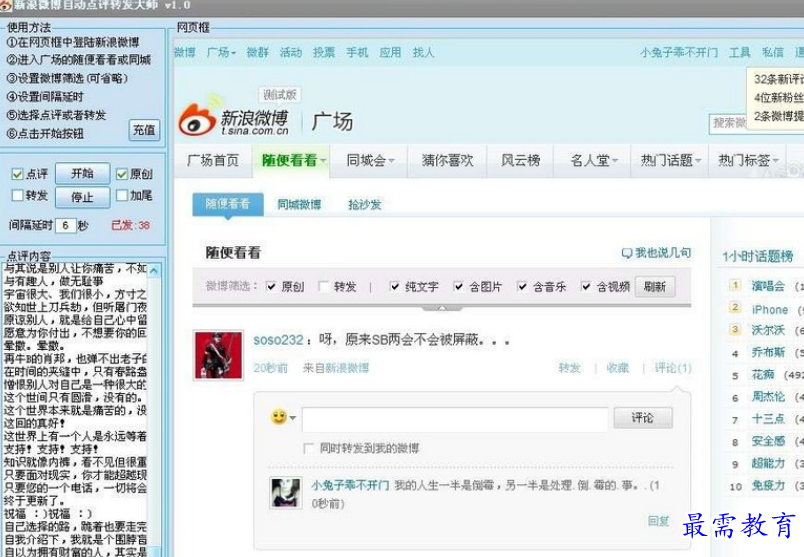Screen dimensions: 804x557
Task: Open the 找人 link
Action: [x=423, y=52]
